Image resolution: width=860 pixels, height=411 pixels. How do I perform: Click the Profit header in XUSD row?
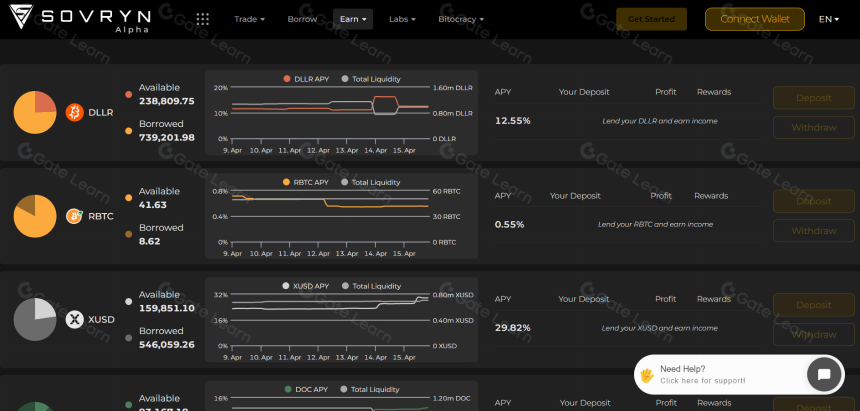(666, 299)
